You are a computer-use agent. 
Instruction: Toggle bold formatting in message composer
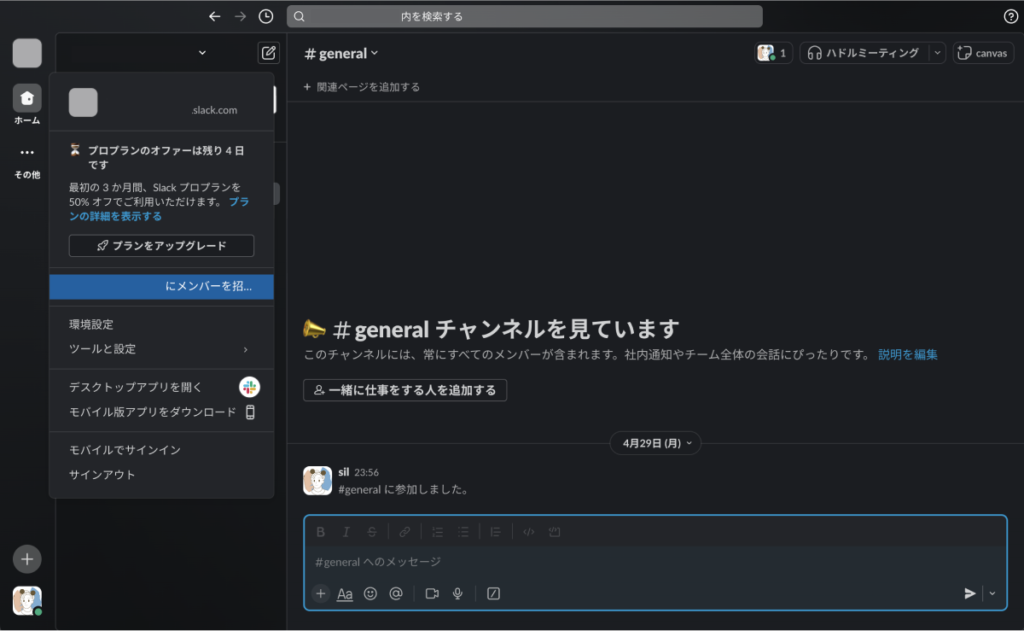tap(321, 532)
